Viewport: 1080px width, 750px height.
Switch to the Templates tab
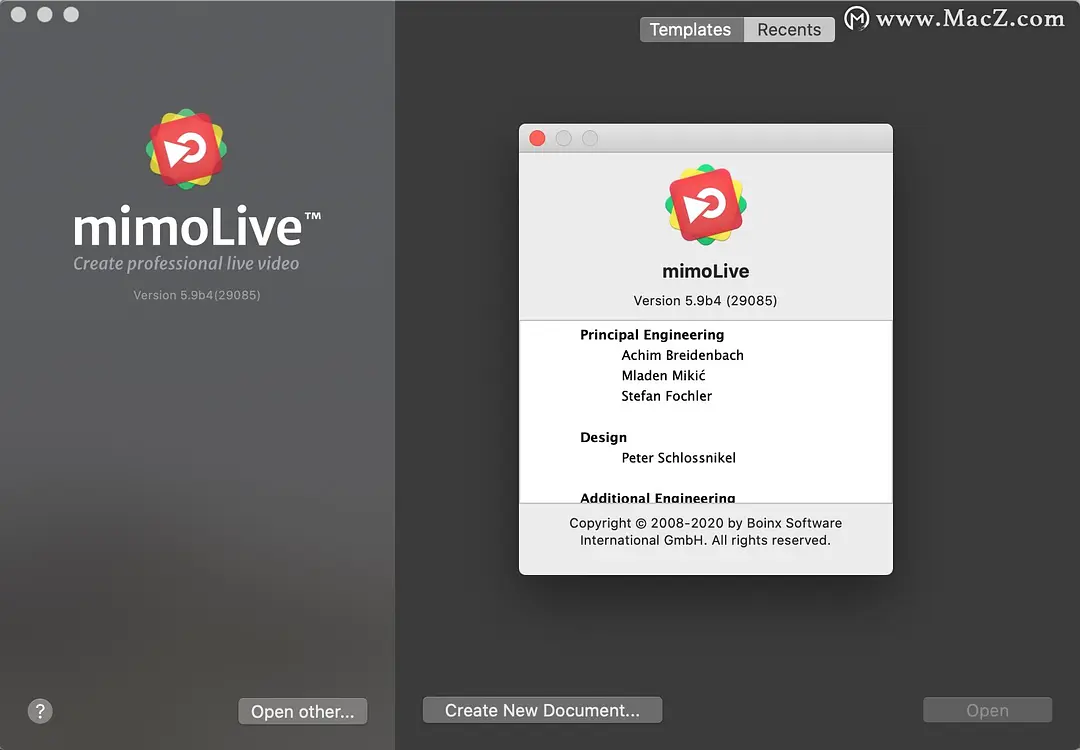pyautogui.click(x=691, y=30)
